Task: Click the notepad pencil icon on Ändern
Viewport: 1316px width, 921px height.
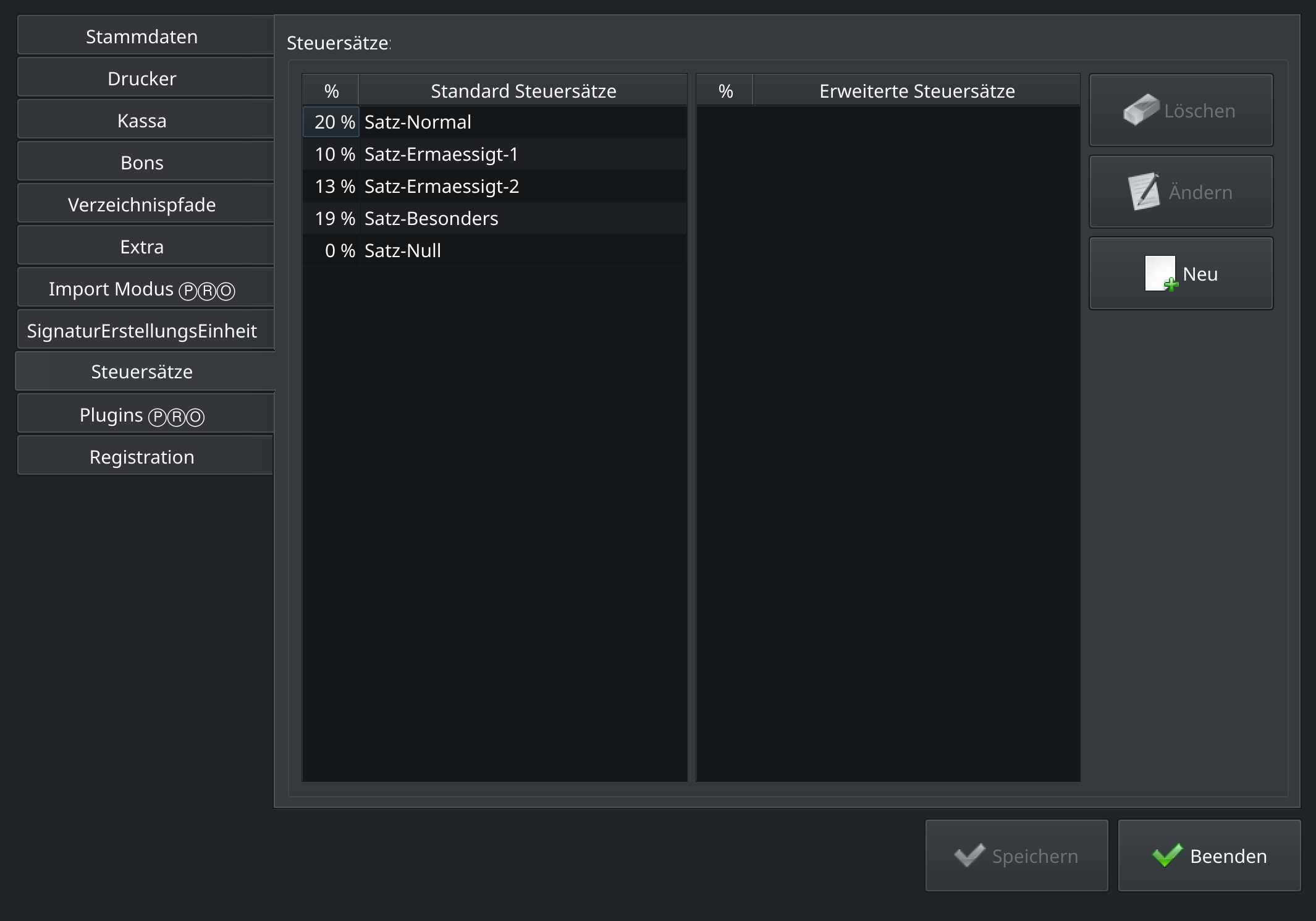Action: pyautogui.click(x=1144, y=192)
